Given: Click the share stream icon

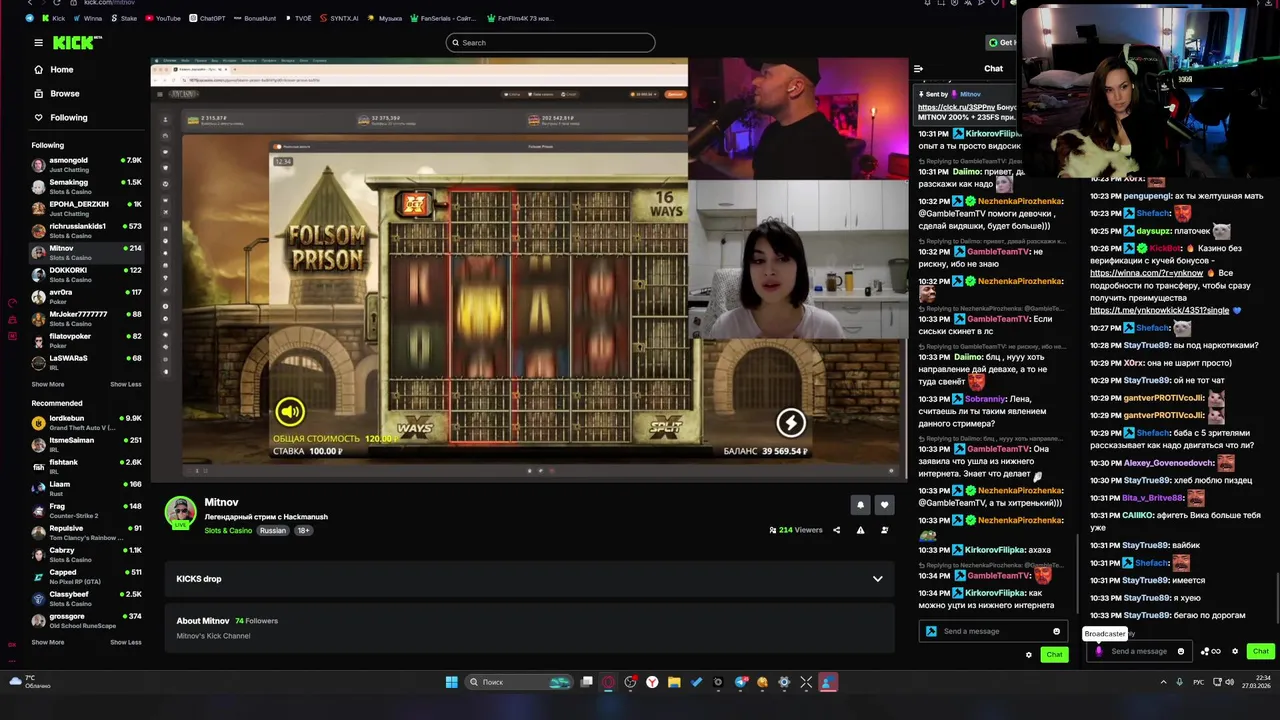Looking at the screenshot, I should coord(836,530).
